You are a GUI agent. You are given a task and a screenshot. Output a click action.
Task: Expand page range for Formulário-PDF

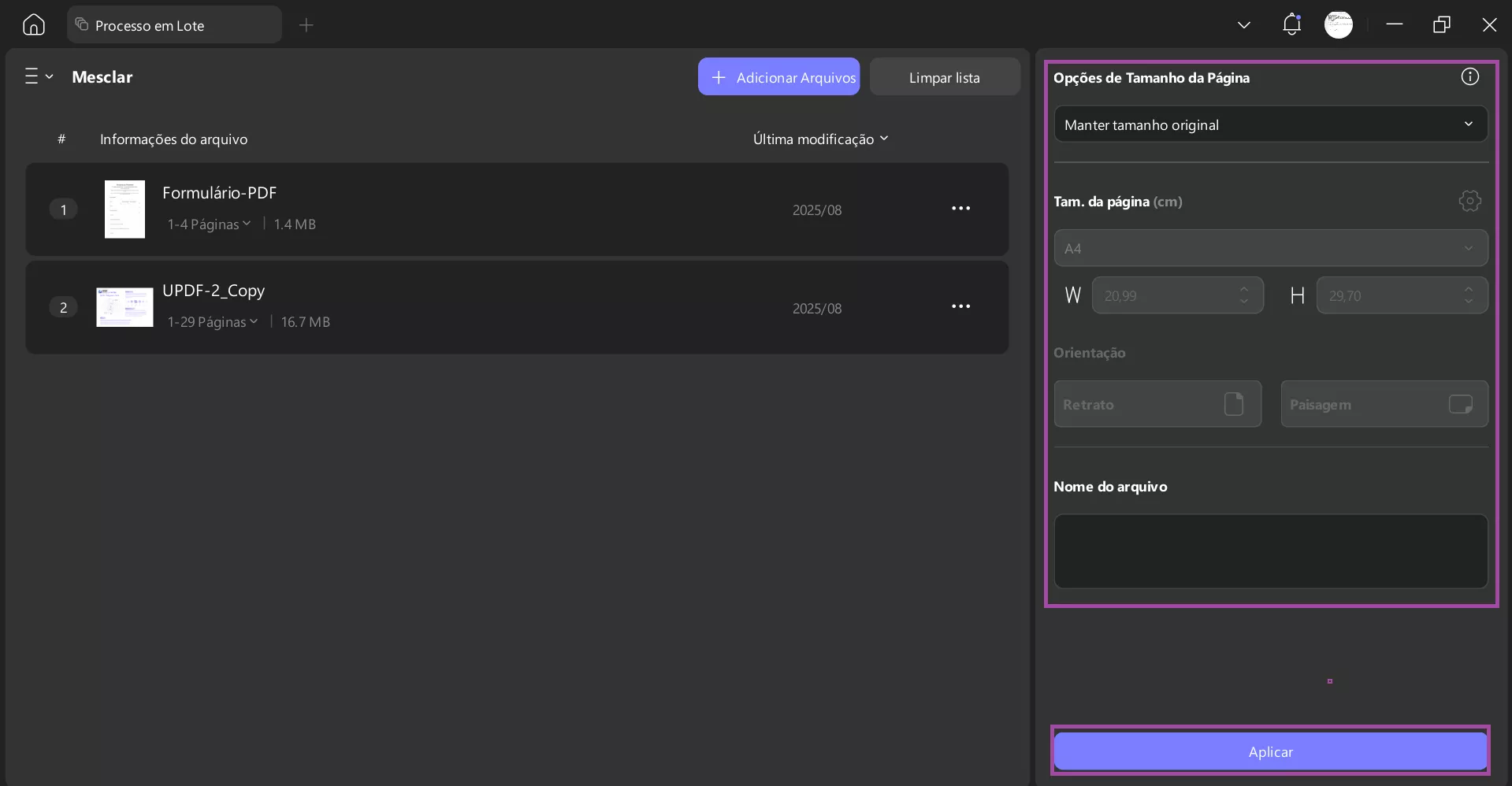(209, 224)
